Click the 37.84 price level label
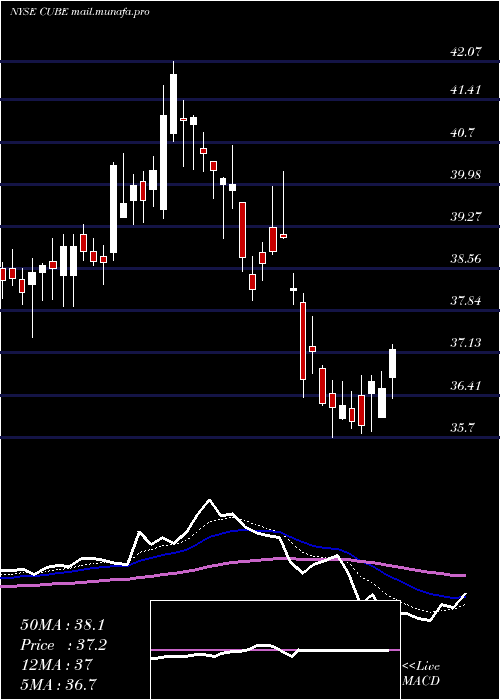 466,301
